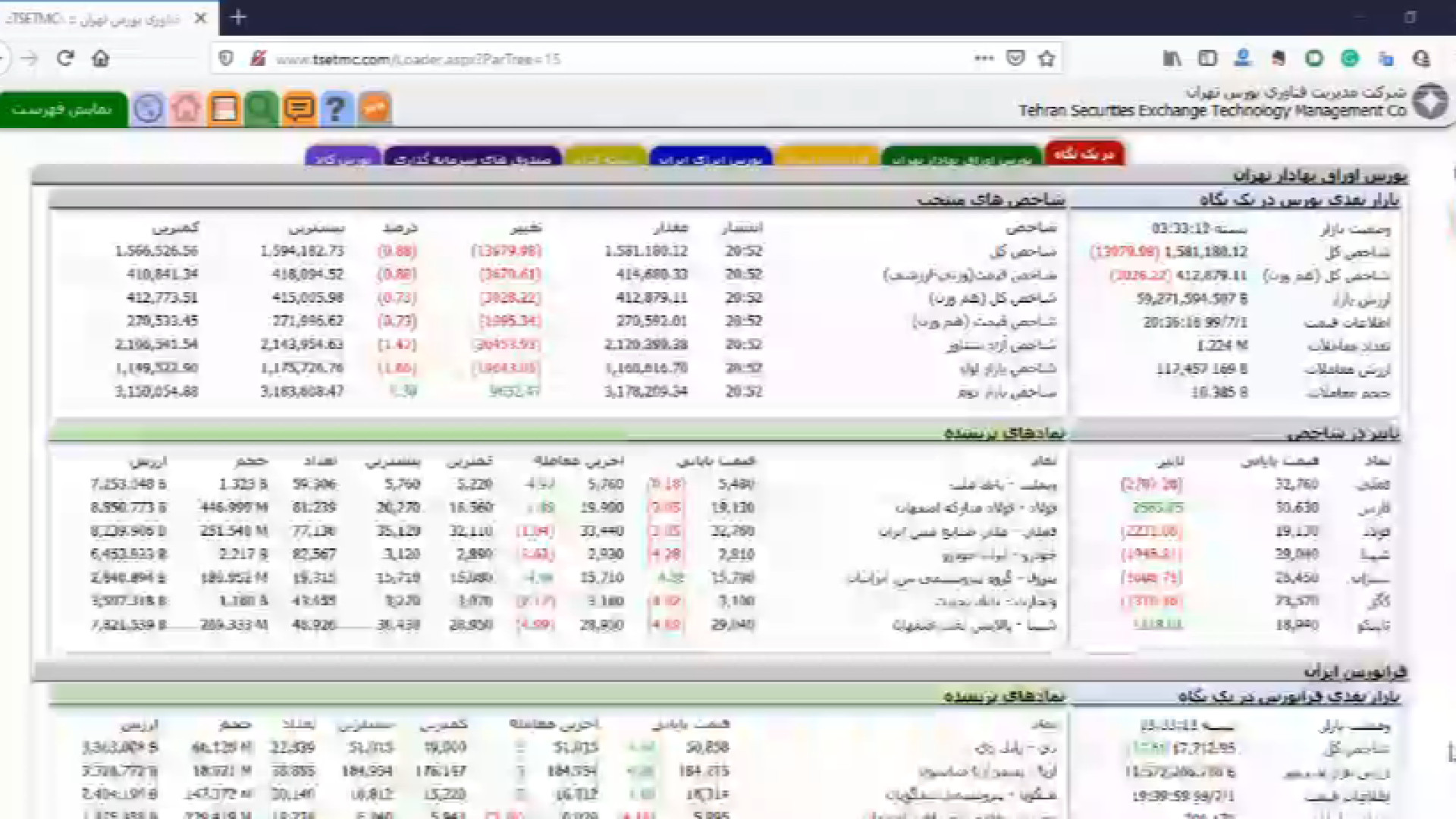Select the violet بورس کالا tab
1456x819 pixels.
(x=343, y=157)
